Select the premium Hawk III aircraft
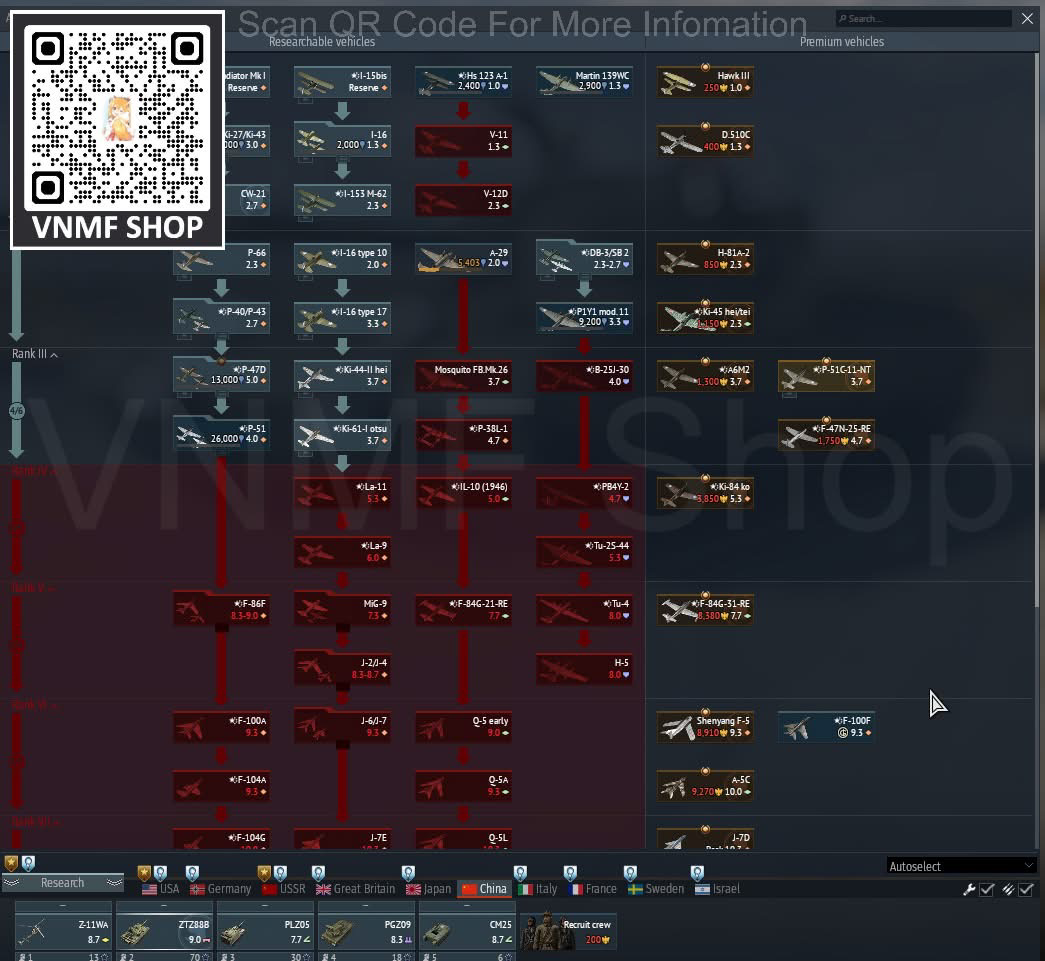This screenshot has height=961, width=1045. (x=705, y=82)
